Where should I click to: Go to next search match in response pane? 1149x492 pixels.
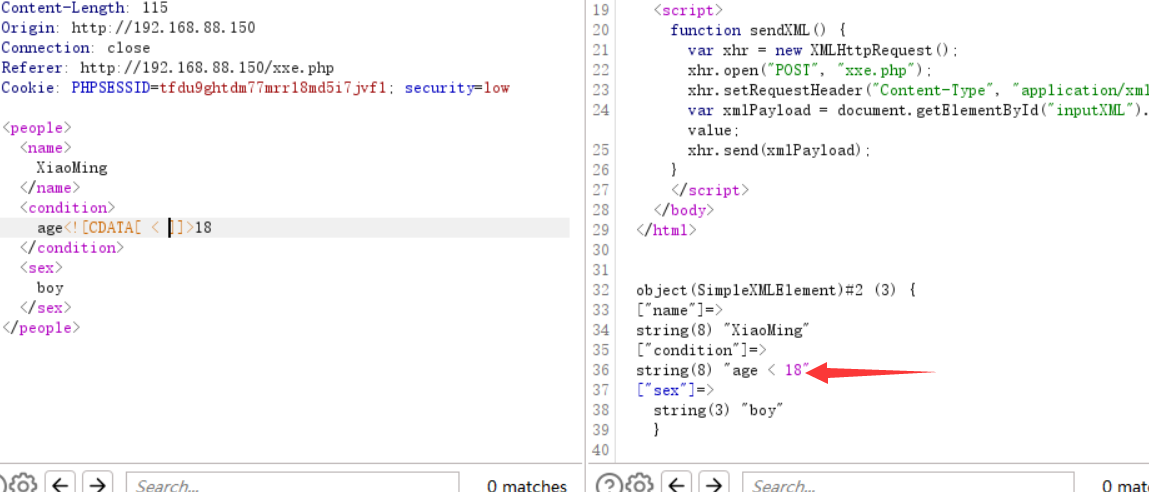coord(713,484)
